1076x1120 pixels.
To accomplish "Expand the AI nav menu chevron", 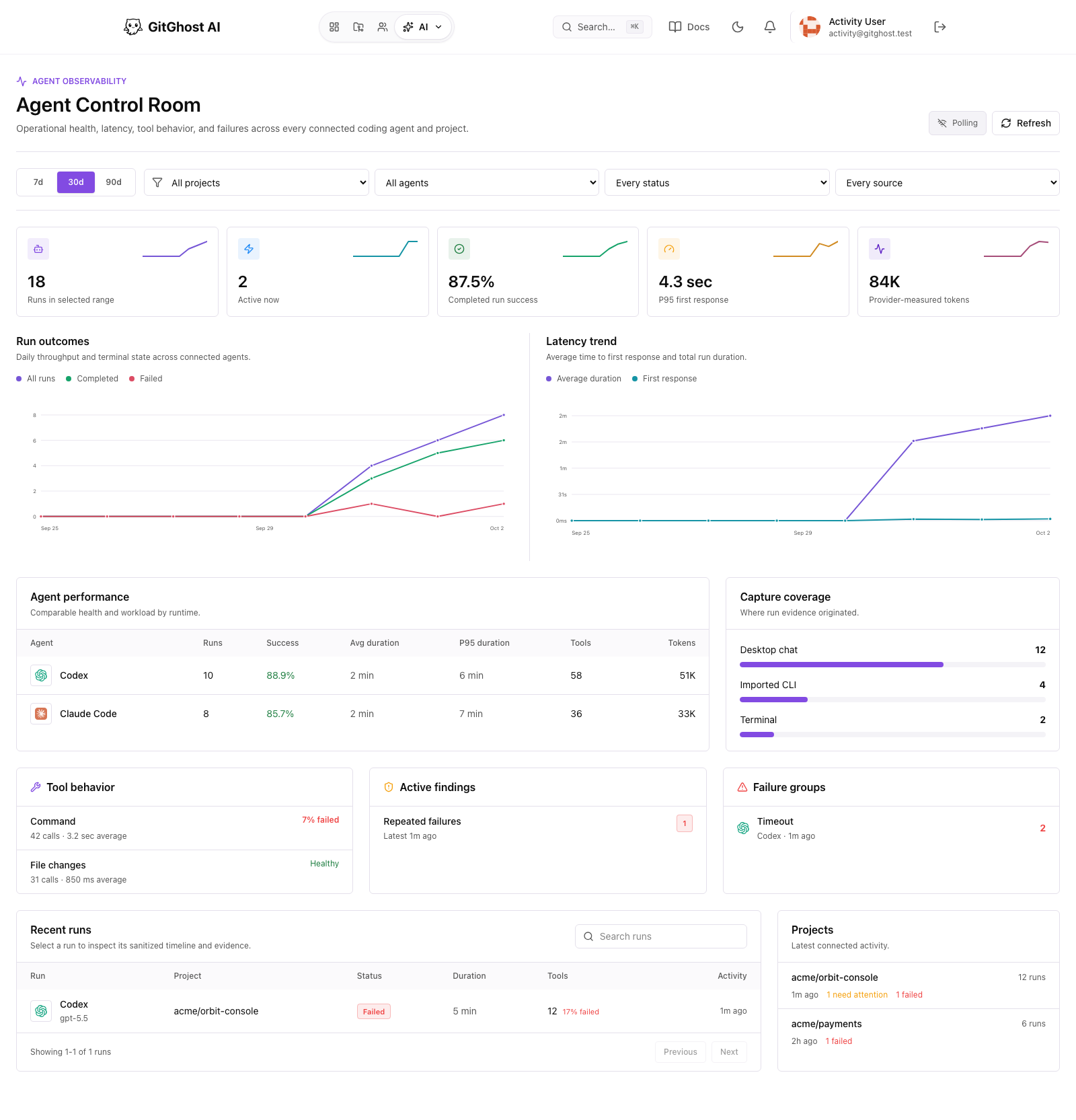I will tap(438, 27).
